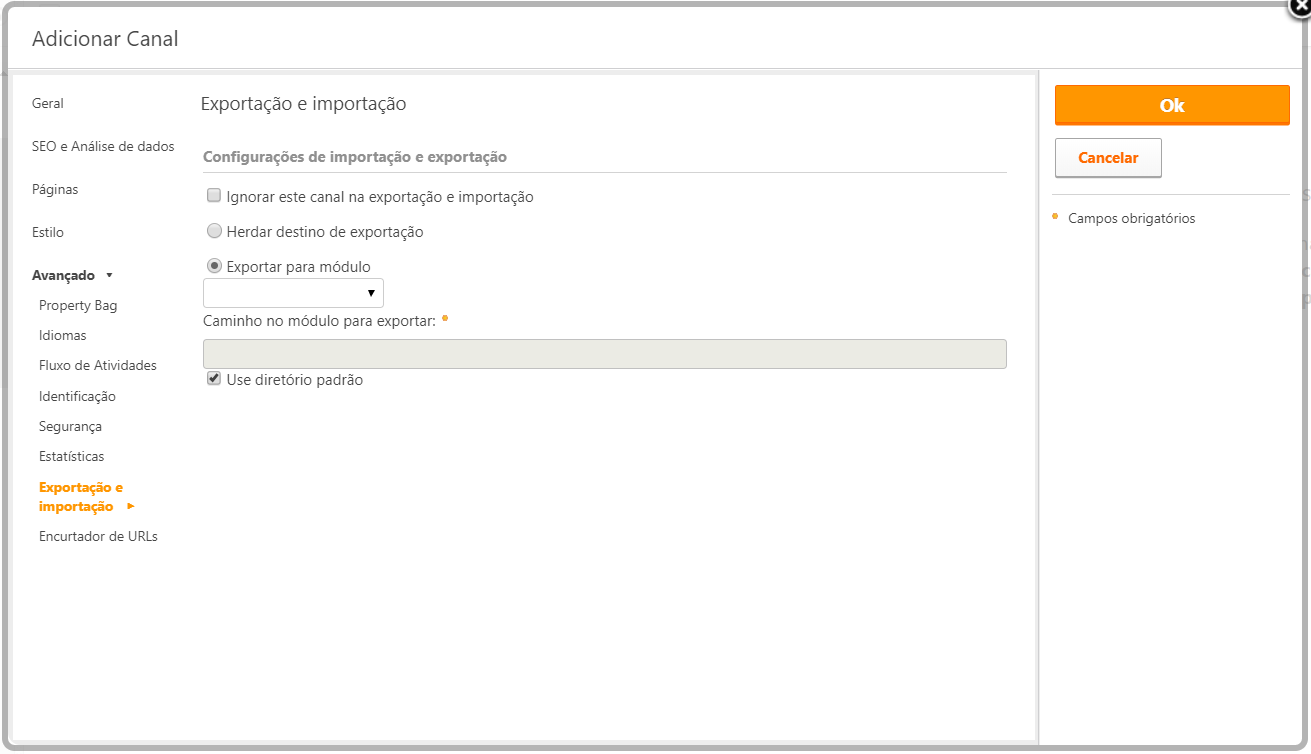The height and width of the screenshot is (754, 1311).
Task: Select Herdar destino de exportação radio
Action: point(214,231)
